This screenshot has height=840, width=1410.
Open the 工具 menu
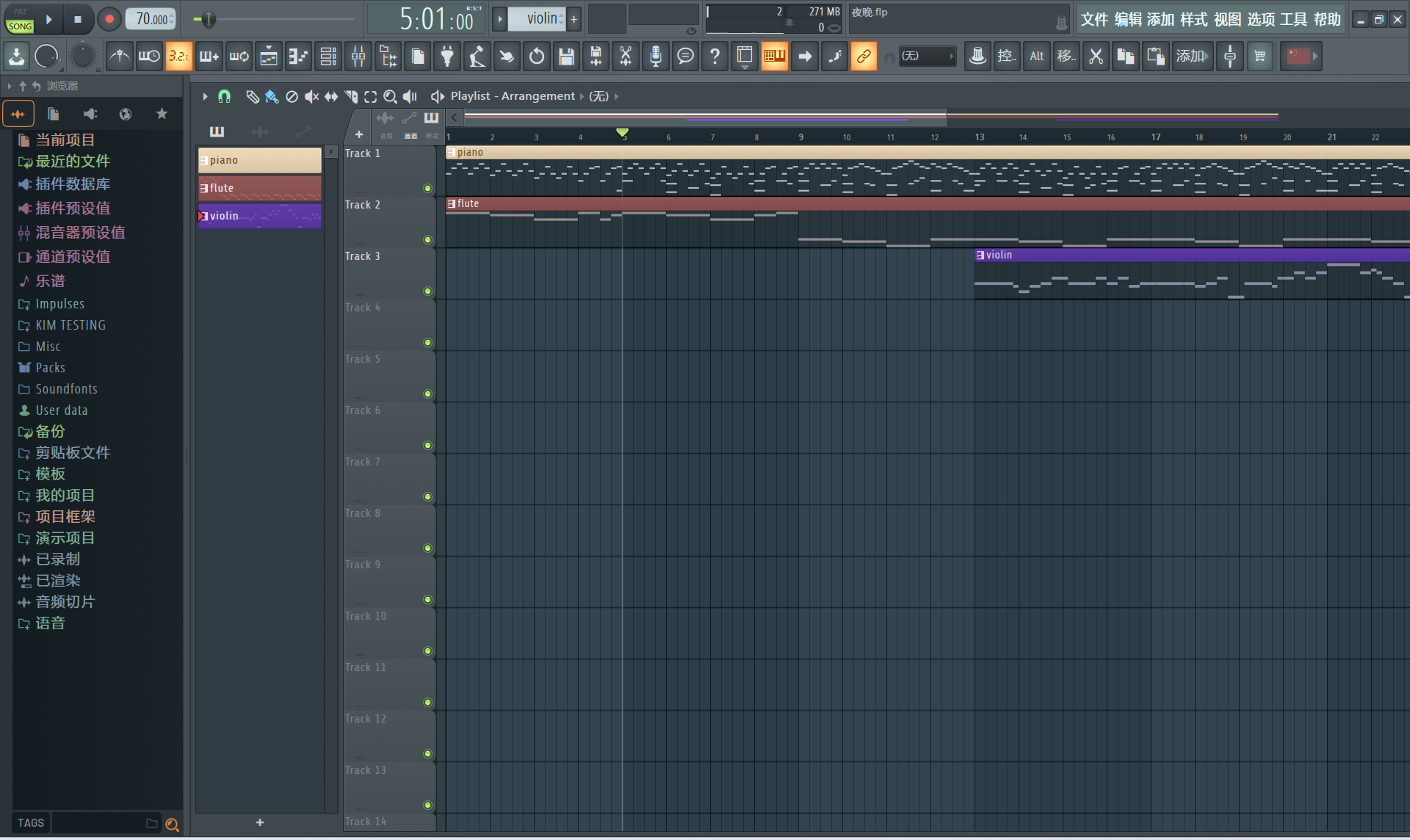pyautogui.click(x=1293, y=20)
